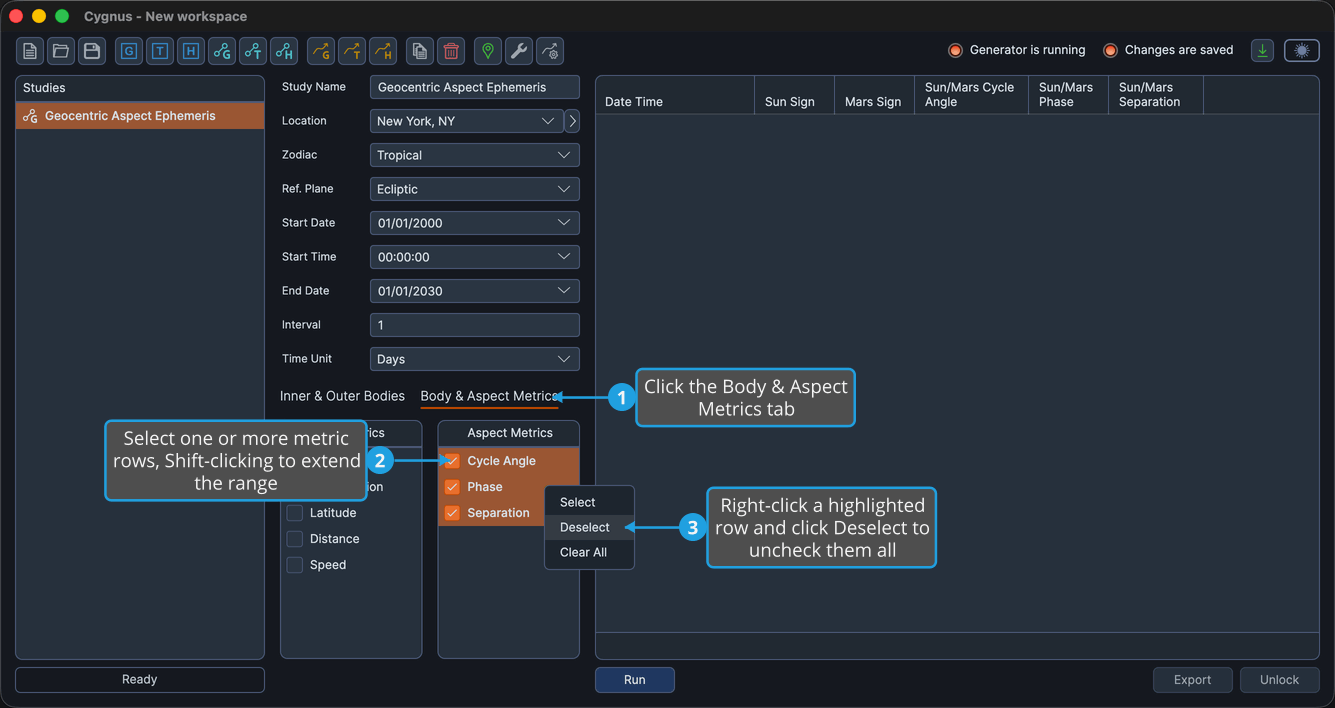Image resolution: width=1335 pixels, height=708 pixels.
Task: Enable the Distance metric checkbox
Action: click(295, 539)
